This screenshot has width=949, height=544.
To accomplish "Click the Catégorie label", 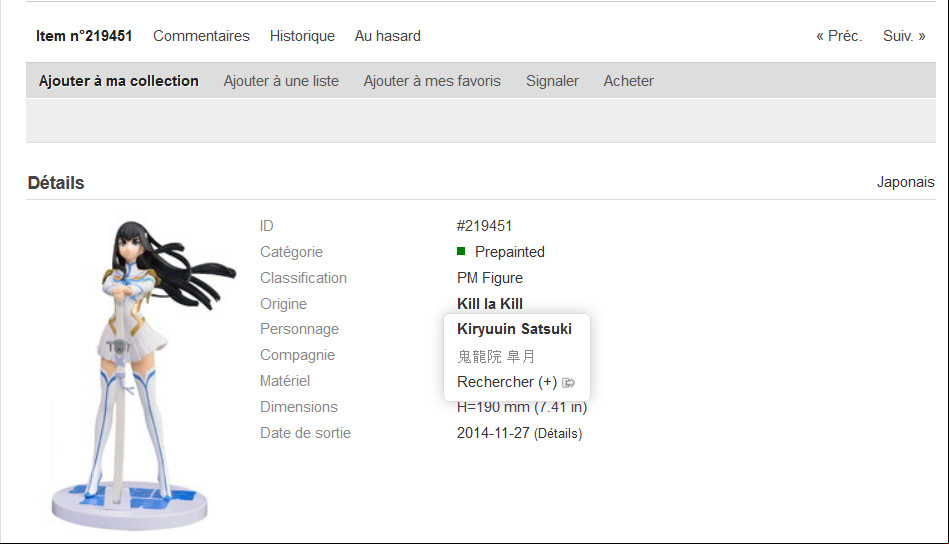I will tap(291, 252).
